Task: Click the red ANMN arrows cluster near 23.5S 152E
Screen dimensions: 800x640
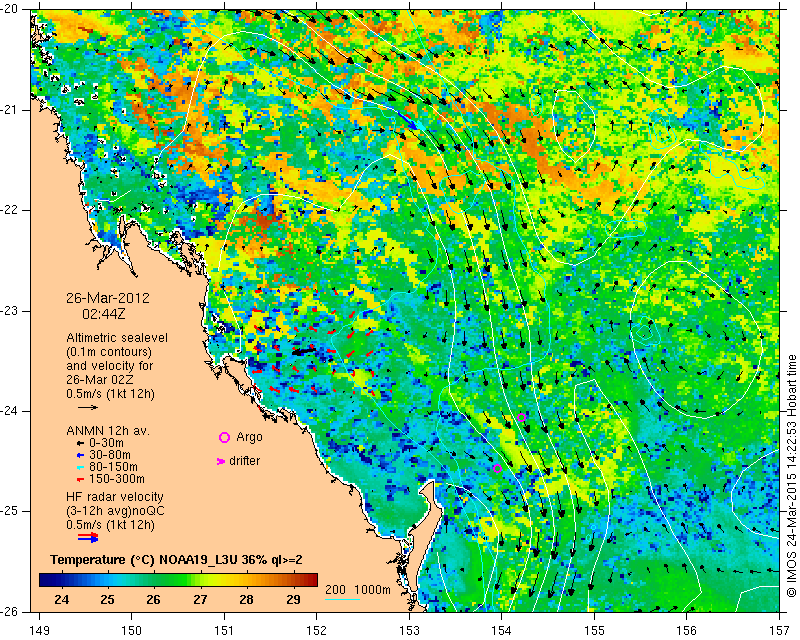Action: tap(314, 352)
